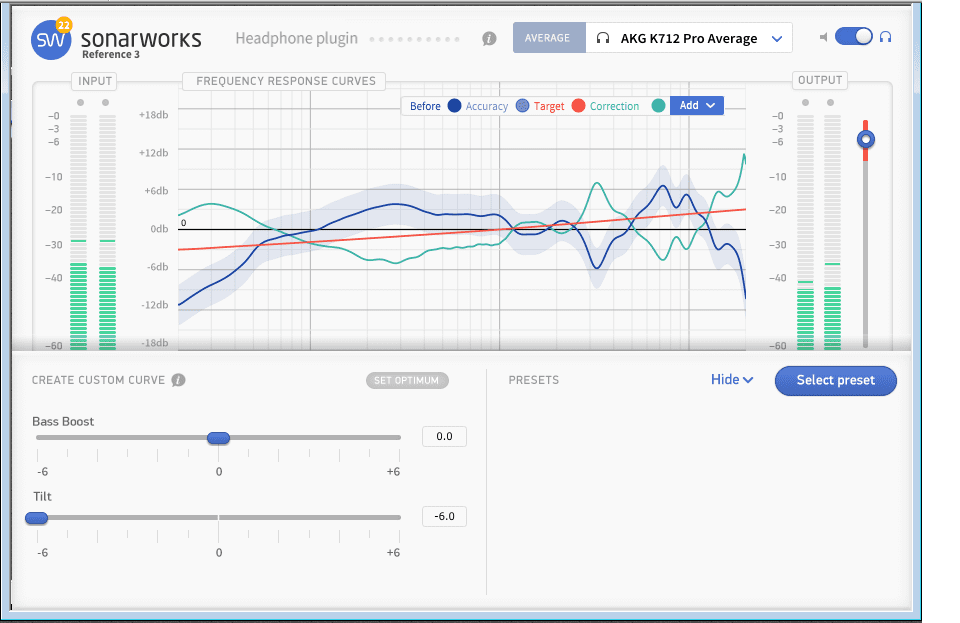Click the +18db graph axis label
960x623 pixels.
[x=154, y=114]
